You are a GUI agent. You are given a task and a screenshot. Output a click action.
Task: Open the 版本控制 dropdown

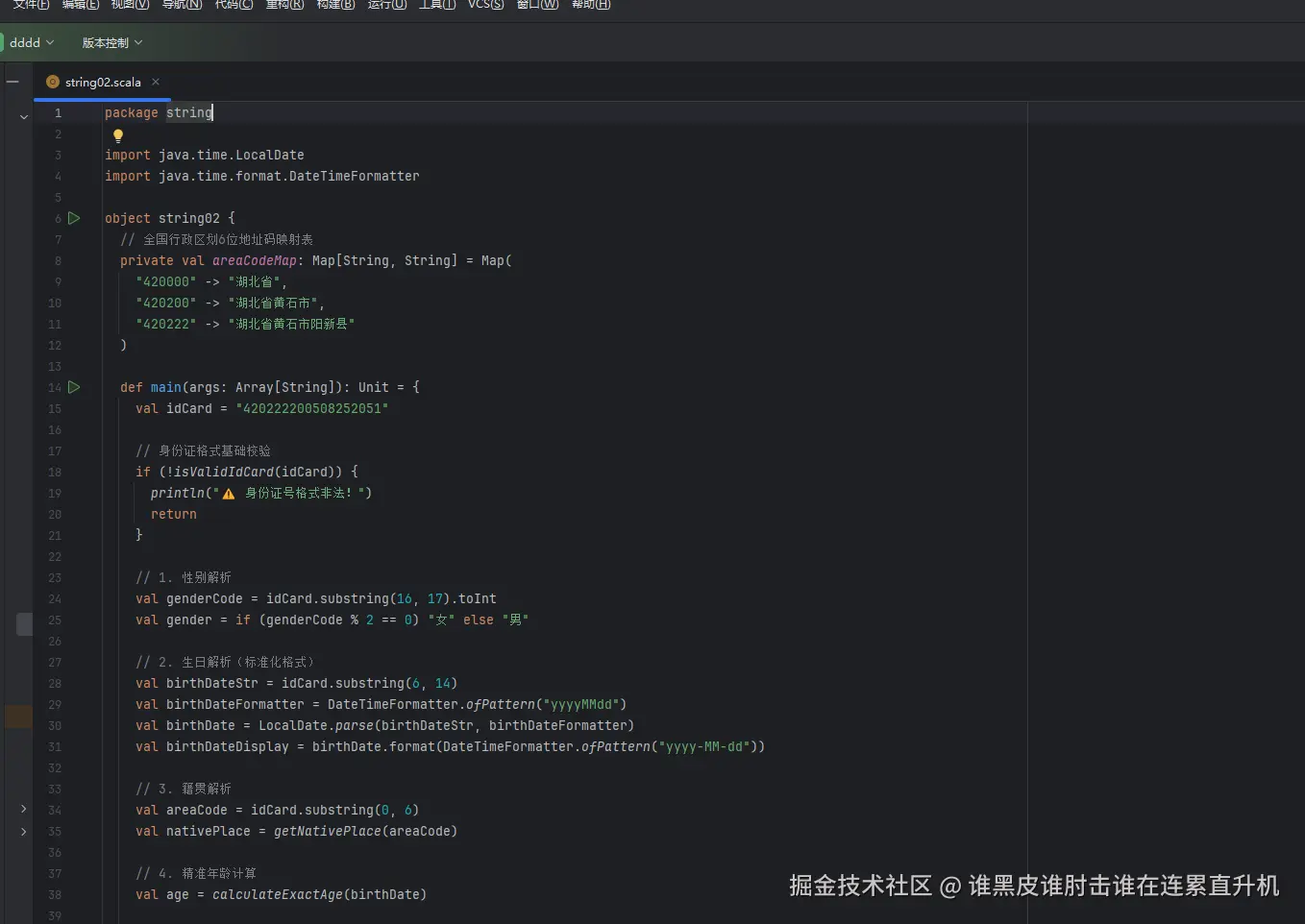point(112,42)
